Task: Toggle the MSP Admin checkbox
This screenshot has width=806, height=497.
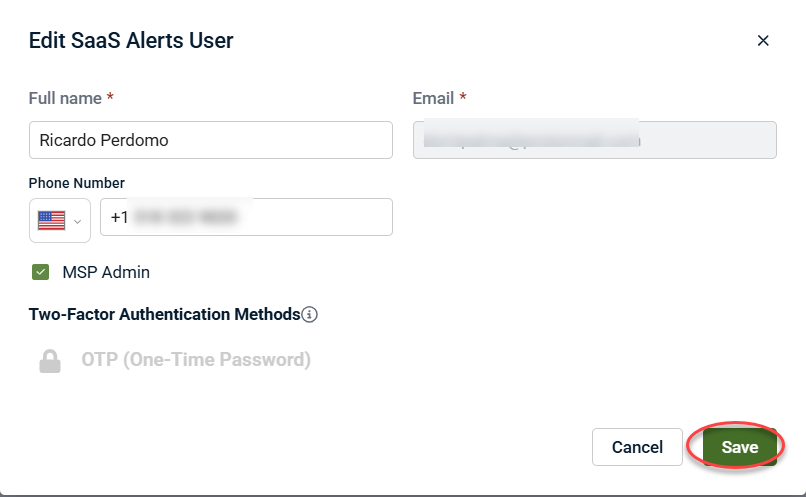Action: point(41,272)
